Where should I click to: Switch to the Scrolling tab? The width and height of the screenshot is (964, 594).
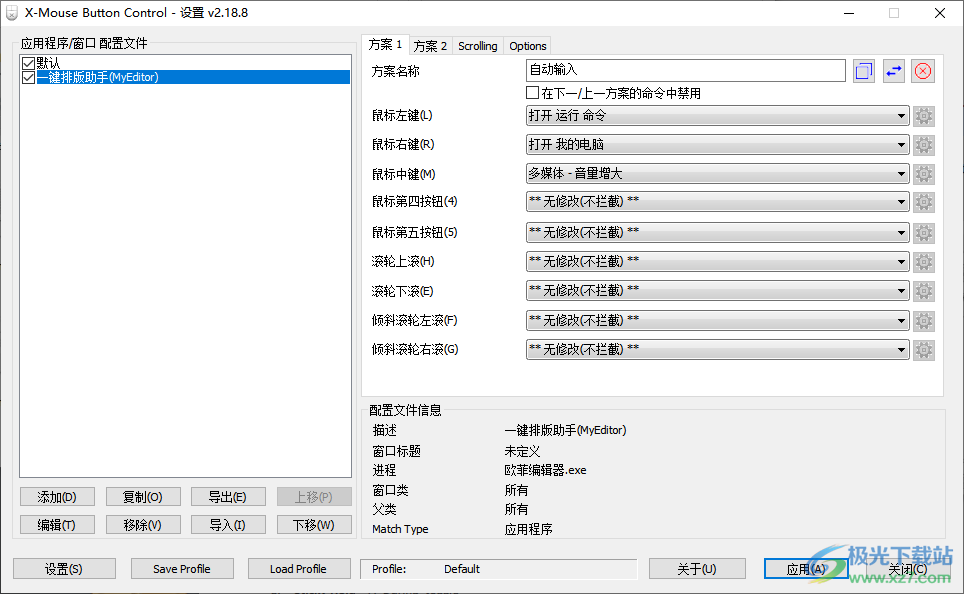tap(477, 45)
